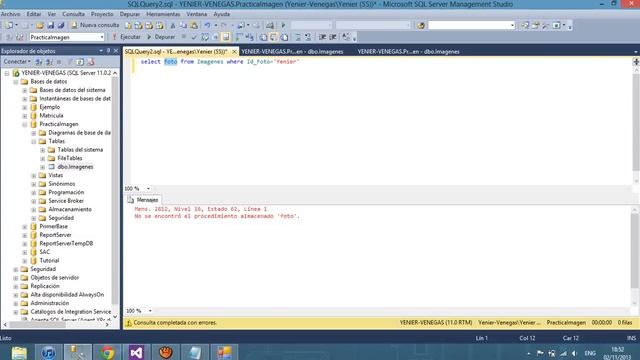Select the Mensajes results tab
640x360 pixels.
(143, 200)
